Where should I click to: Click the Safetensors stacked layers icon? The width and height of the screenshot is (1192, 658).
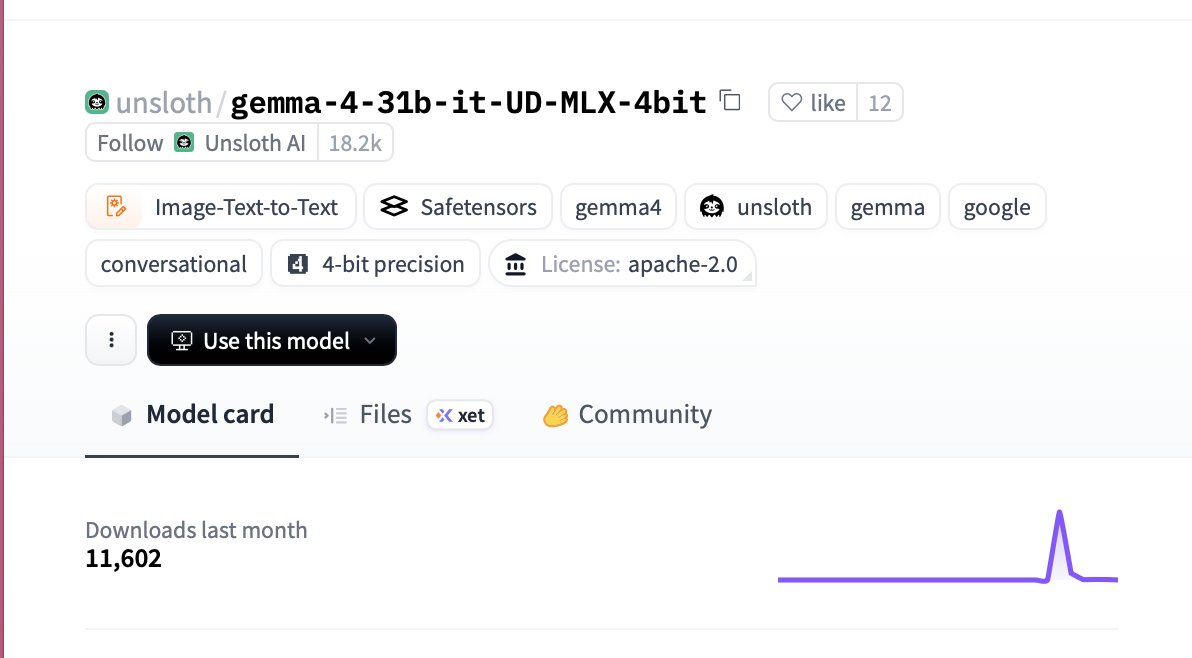[395, 207]
